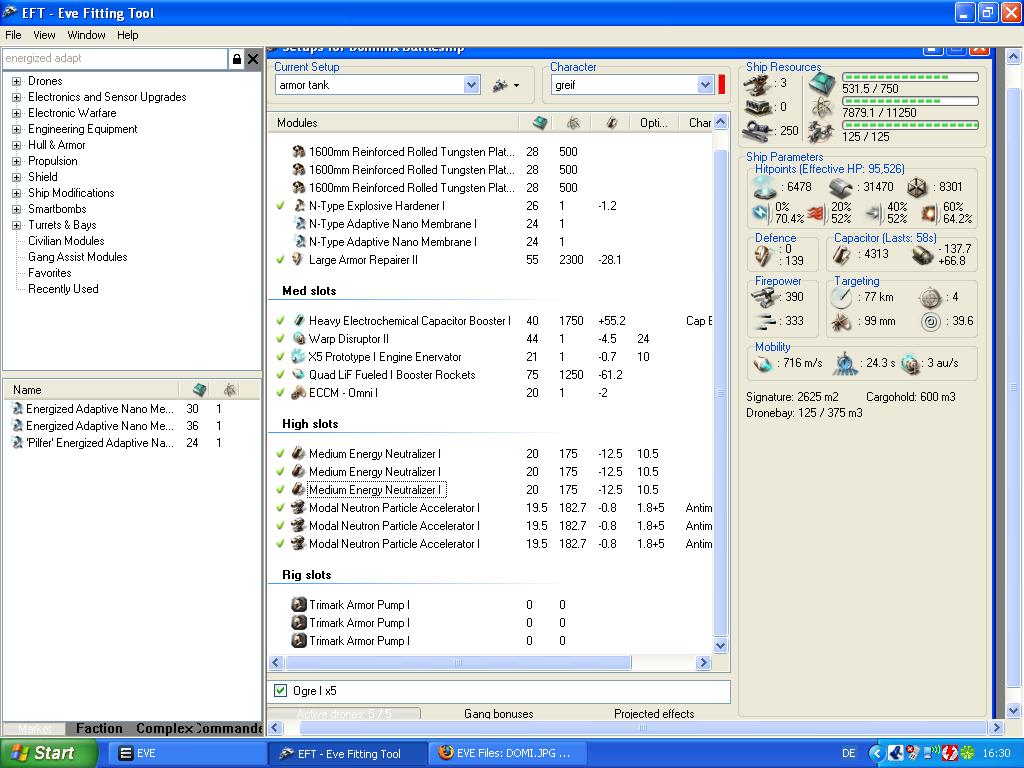1024x768 pixels.
Task: Open the Window menu
Action: point(86,35)
